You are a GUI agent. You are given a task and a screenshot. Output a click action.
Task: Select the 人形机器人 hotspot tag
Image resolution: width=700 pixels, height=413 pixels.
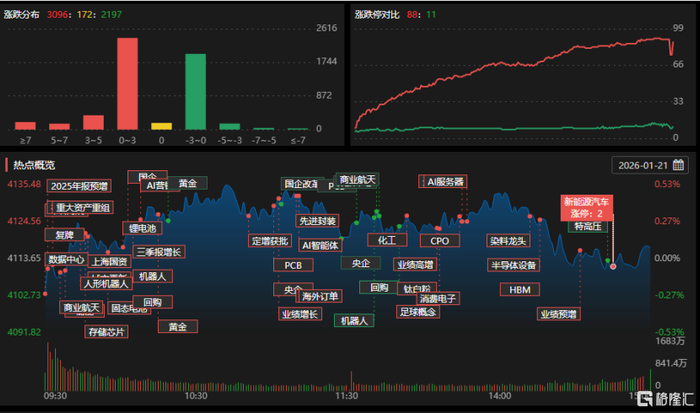(106, 284)
